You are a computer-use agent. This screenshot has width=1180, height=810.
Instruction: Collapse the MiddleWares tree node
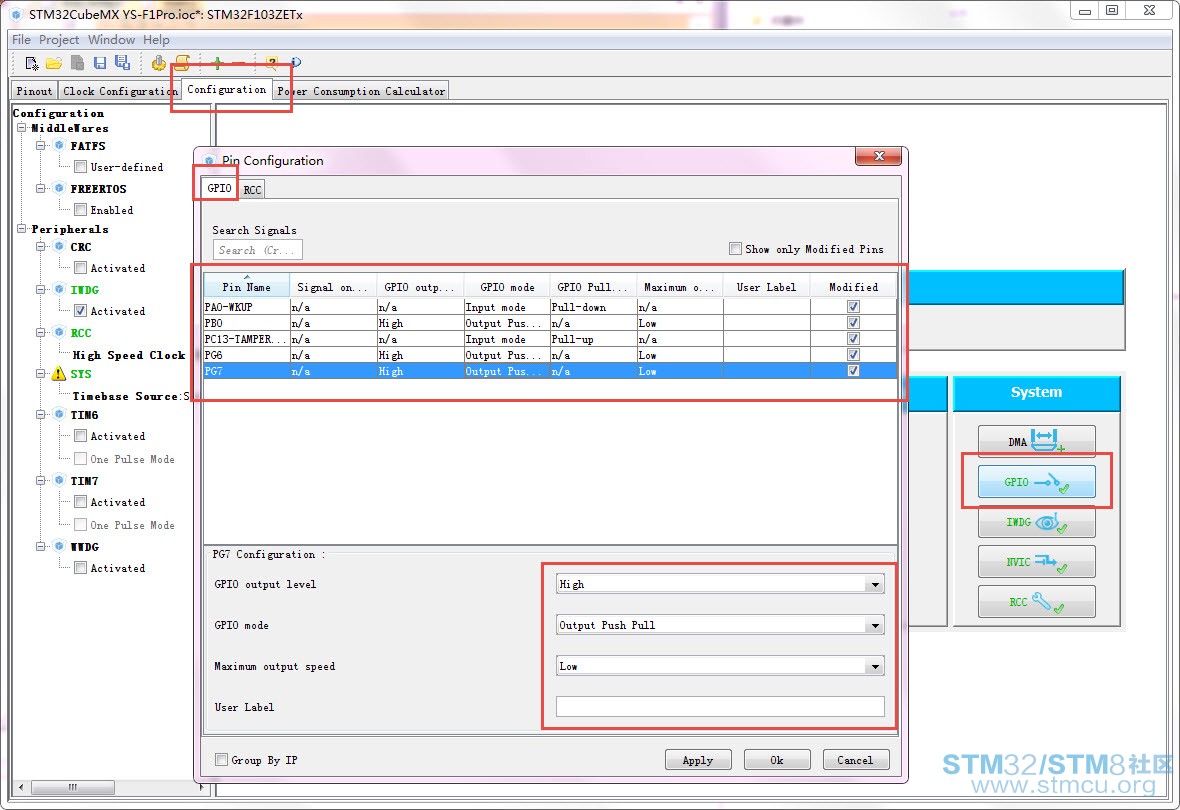(23, 128)
